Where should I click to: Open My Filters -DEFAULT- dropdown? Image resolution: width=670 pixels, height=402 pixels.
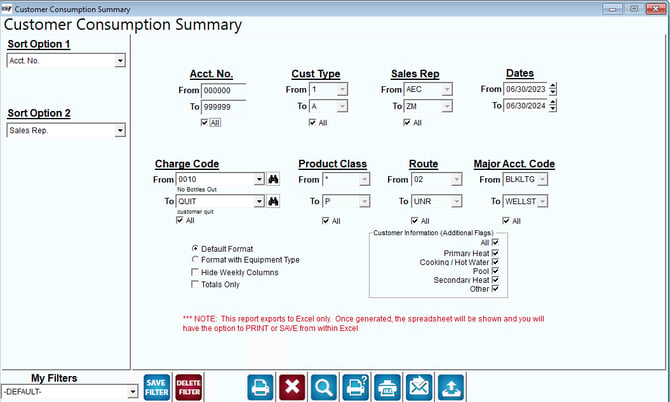pyautogui.click(x=132, y=391)
